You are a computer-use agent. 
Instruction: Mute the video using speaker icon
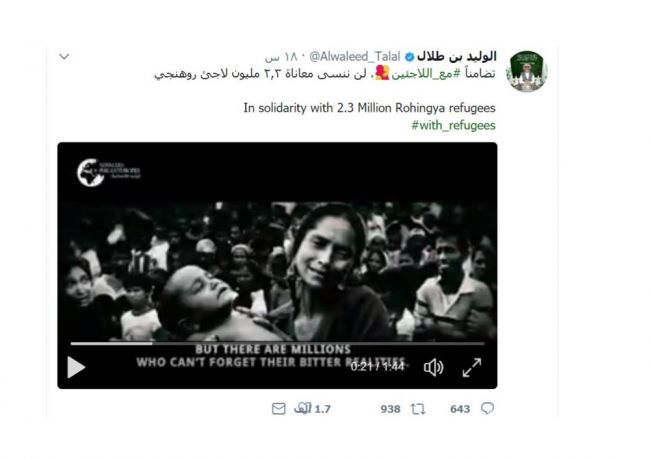click(x=434, y=367)
